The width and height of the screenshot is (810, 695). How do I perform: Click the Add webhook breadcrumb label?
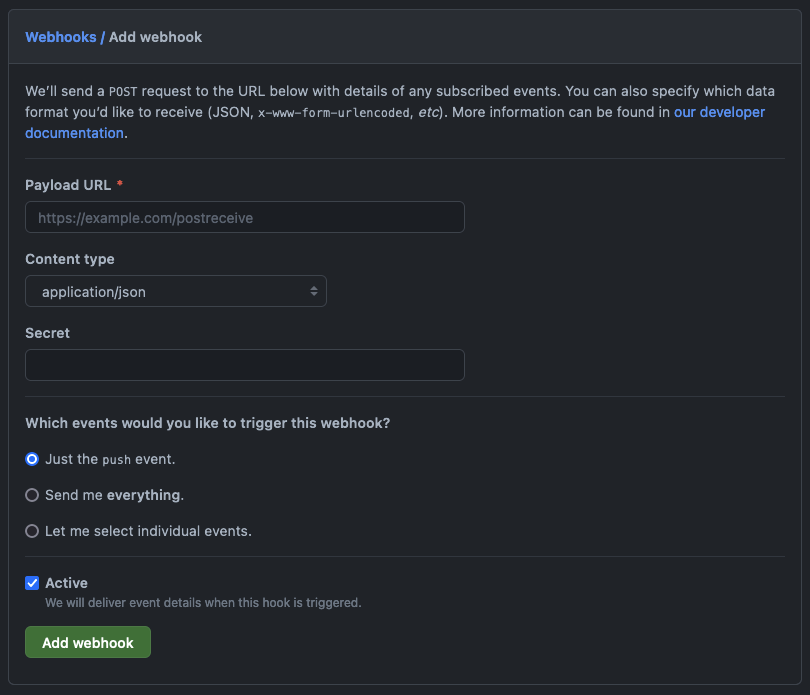[x=155, y=36]
